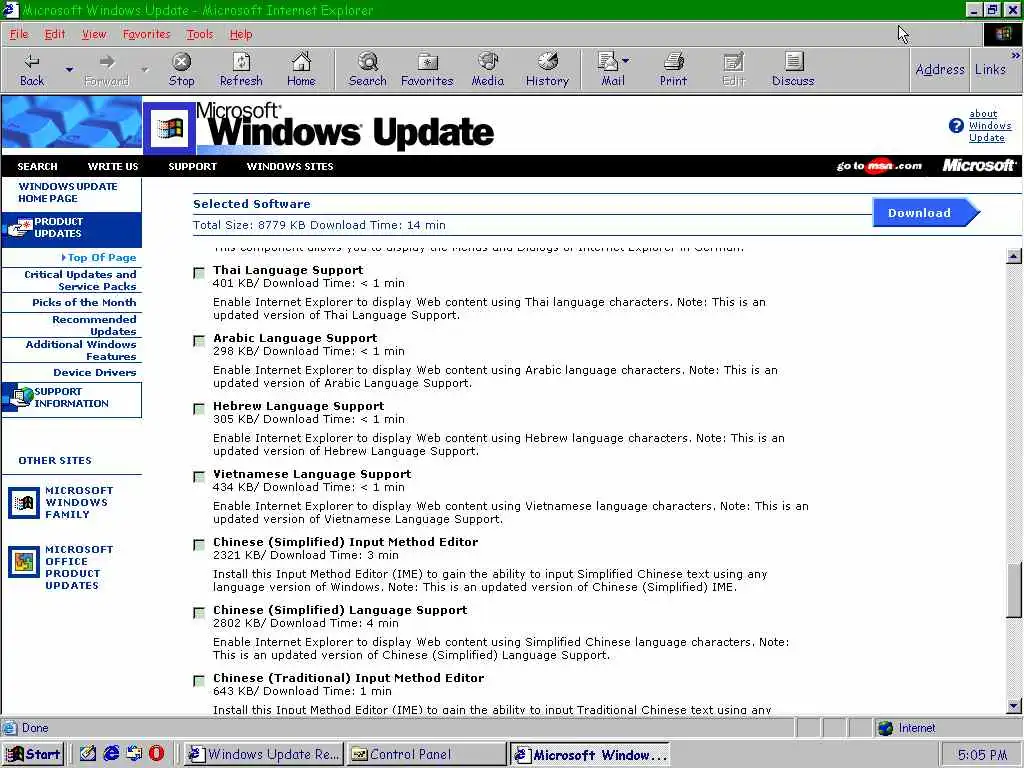Click the software list scrollbar thumb

coord(1014,590)
